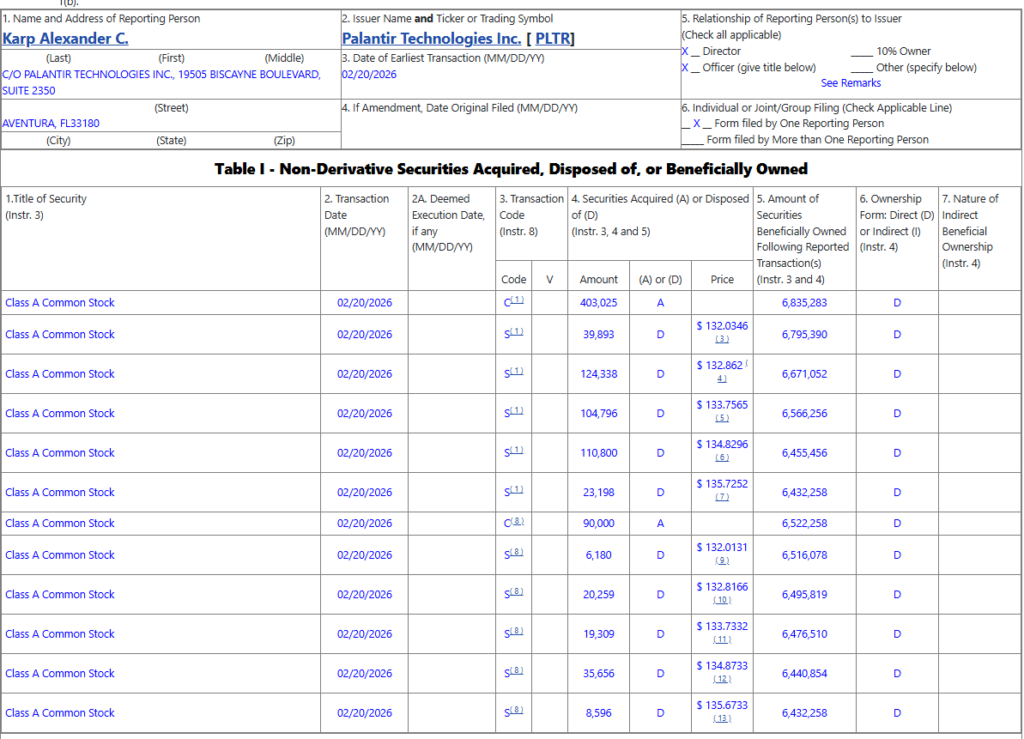Check the 10% Owner blank box
The height and width of the screenshot is (739, 1024).
[861, 51]
